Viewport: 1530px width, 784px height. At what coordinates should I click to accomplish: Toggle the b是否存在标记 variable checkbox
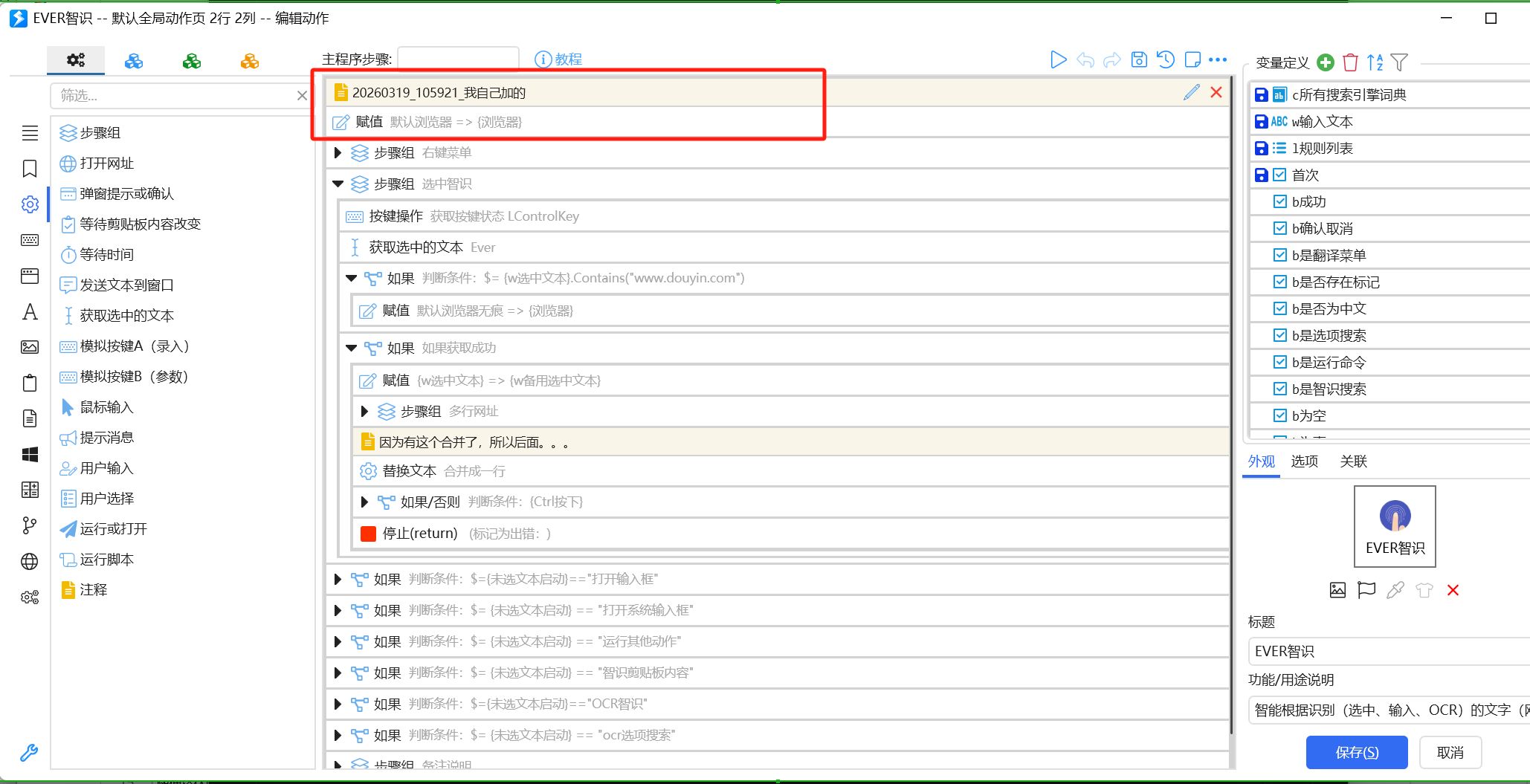pos(1279,282)
